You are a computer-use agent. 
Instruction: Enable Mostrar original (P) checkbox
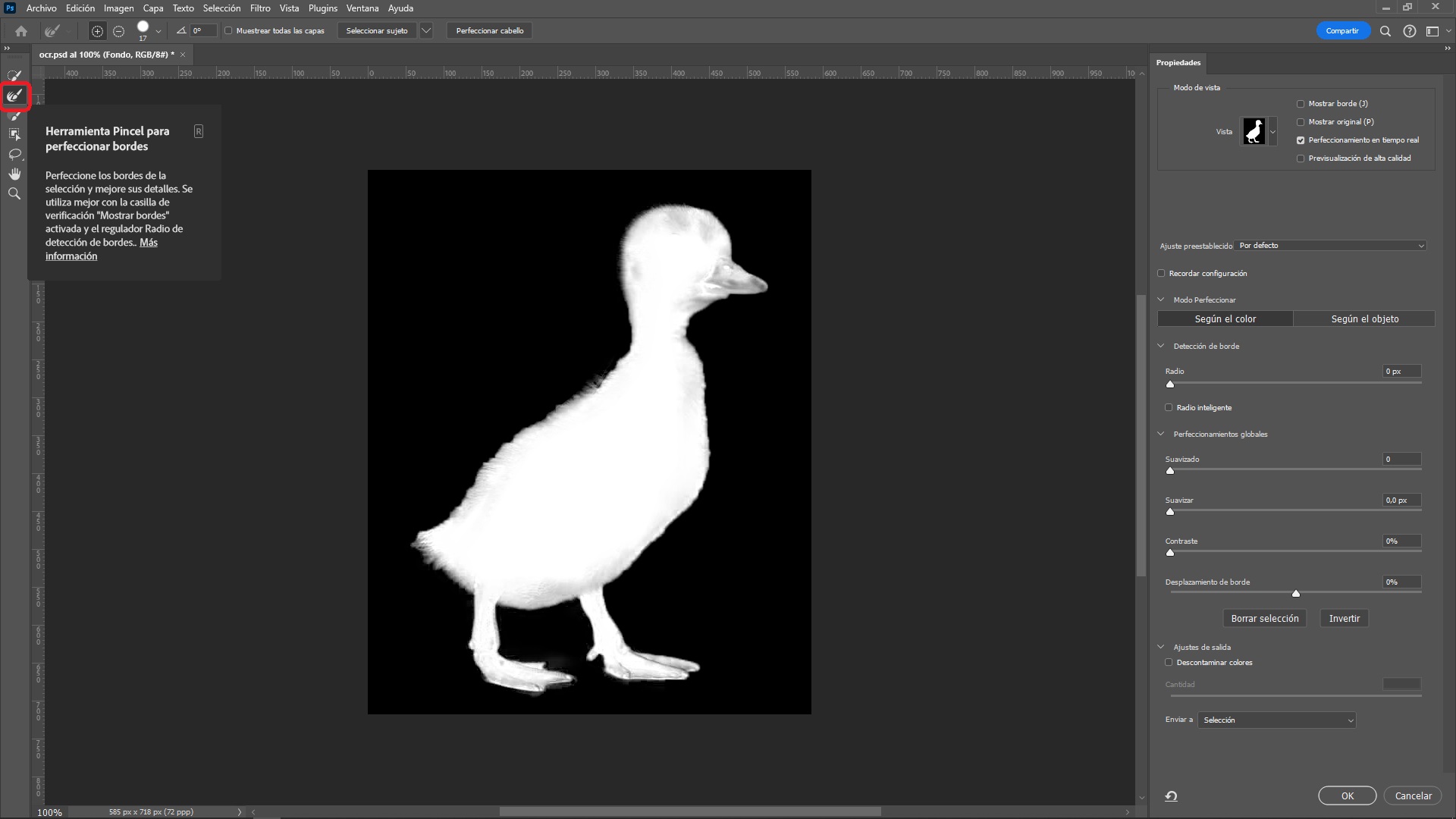coord(1301,122)
